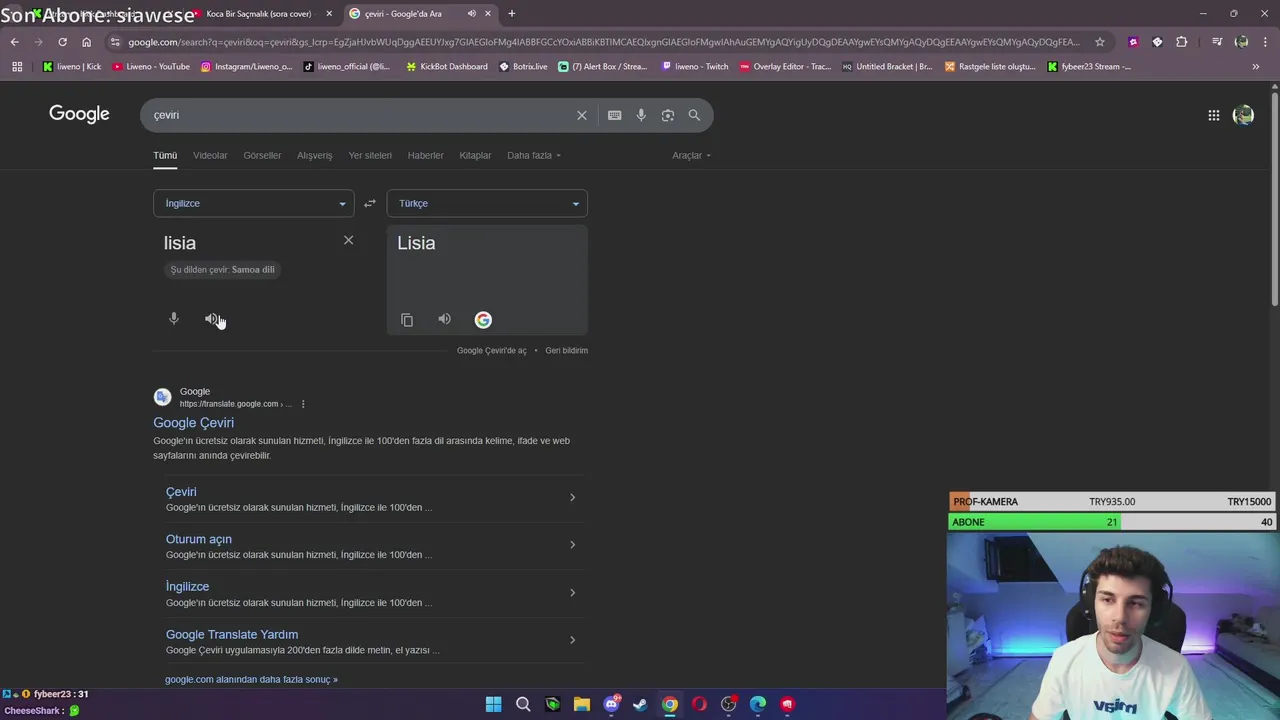Viewport: 1280px width, 720px height.
Task: Open the Türkçe target language dropdown
Action: 487,203
